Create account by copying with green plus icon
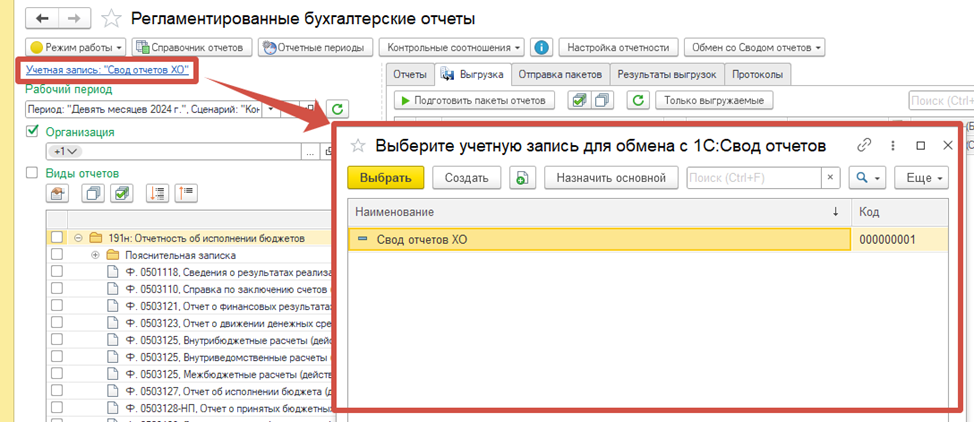This screenshot has width=974, height=422. [522, 178]
